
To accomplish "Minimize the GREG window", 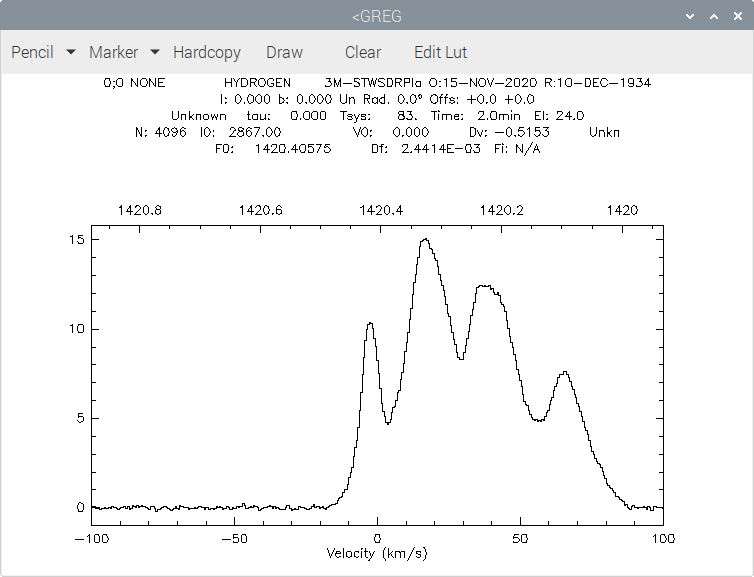I will click(x=690, y=16).
